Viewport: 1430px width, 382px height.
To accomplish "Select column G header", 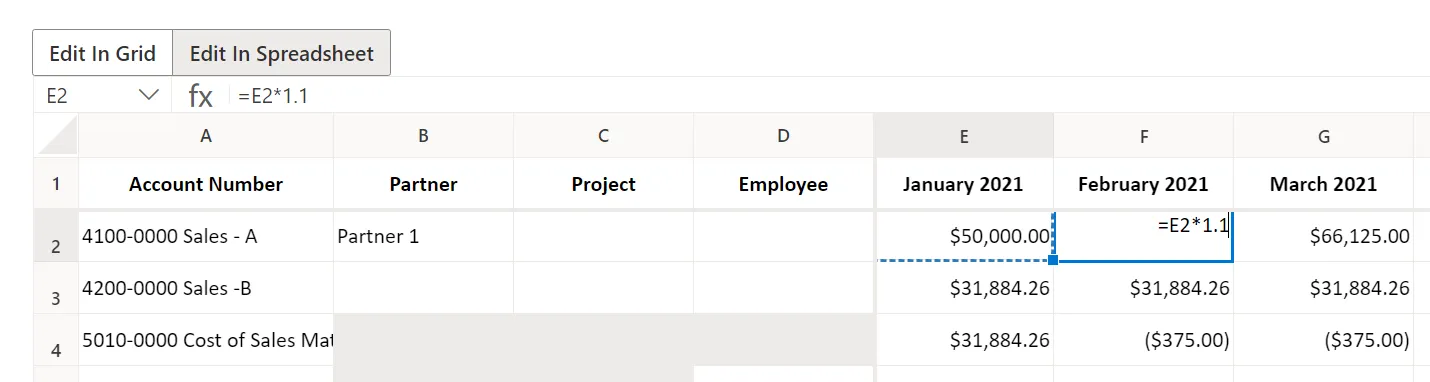I will pyautogui.click(x=1324, y=135).
